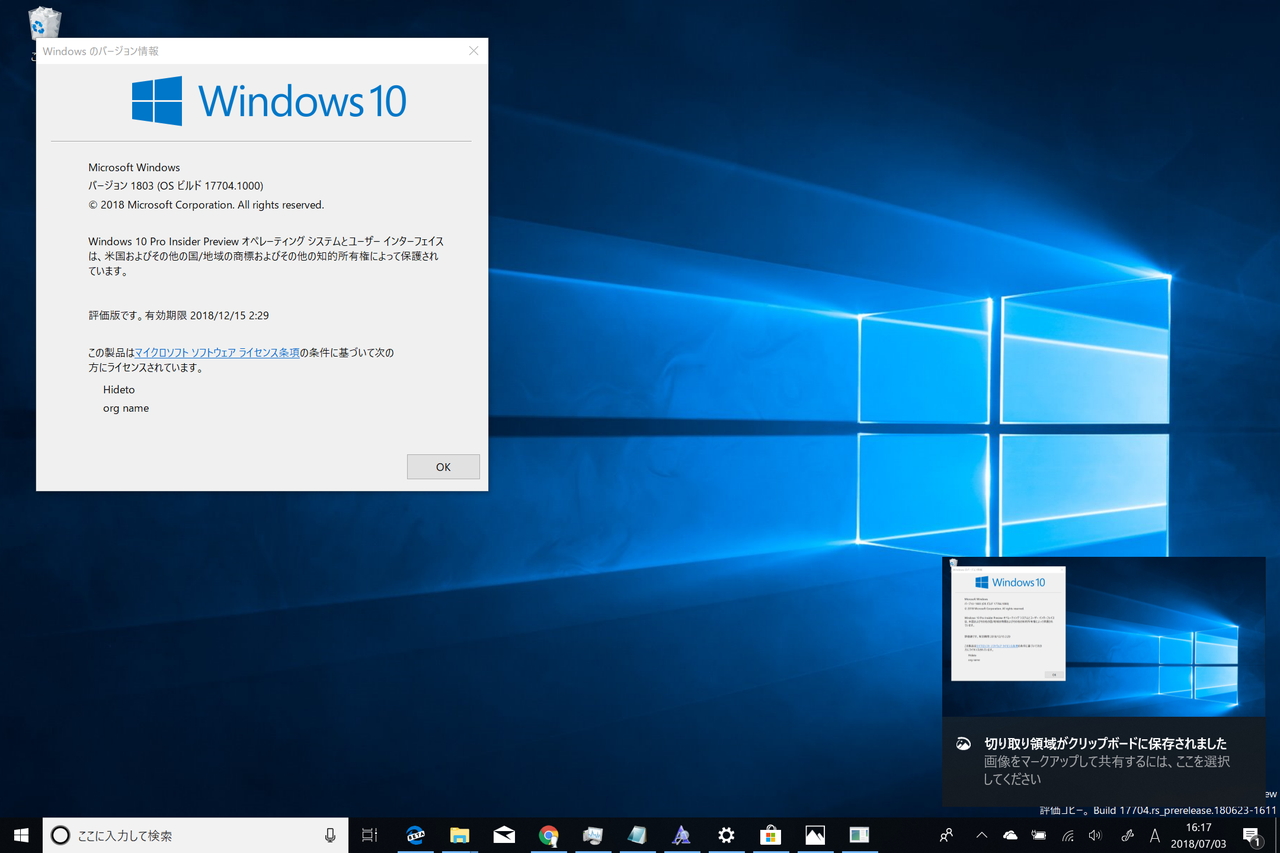Close the Windows version info dialog

point(474,51)
